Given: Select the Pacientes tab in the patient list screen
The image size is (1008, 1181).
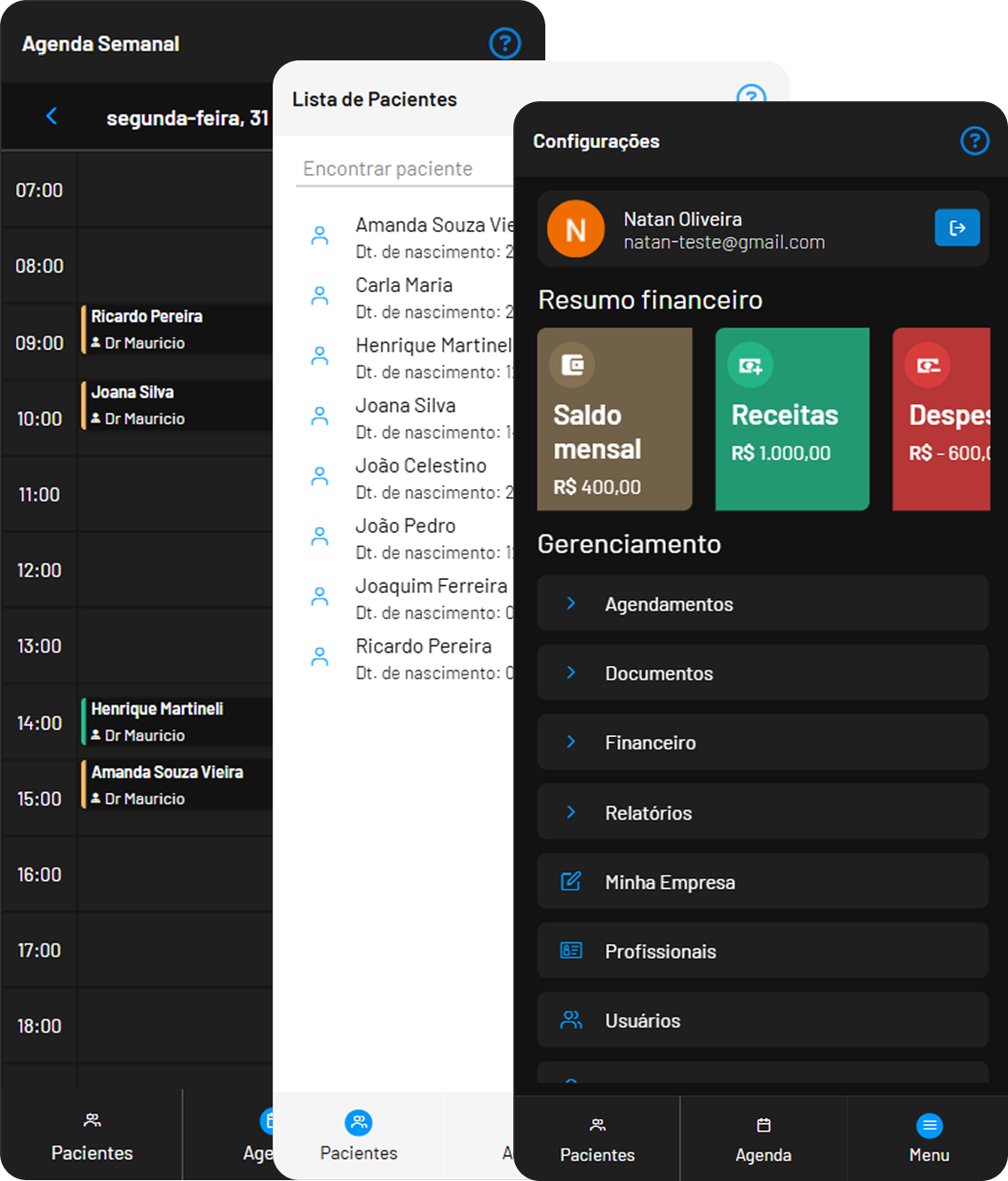Looking at the screenshot, I should pos(359,1136).
